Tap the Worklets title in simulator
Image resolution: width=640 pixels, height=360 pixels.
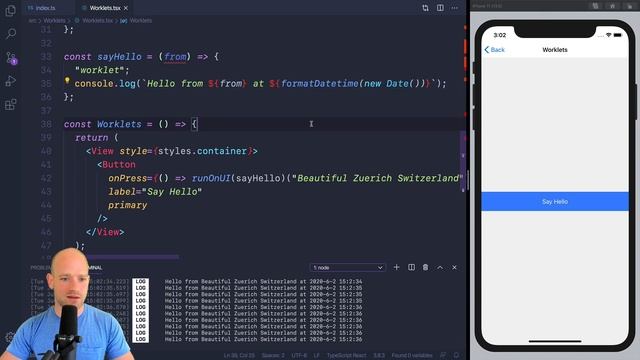tap(555, 50)
